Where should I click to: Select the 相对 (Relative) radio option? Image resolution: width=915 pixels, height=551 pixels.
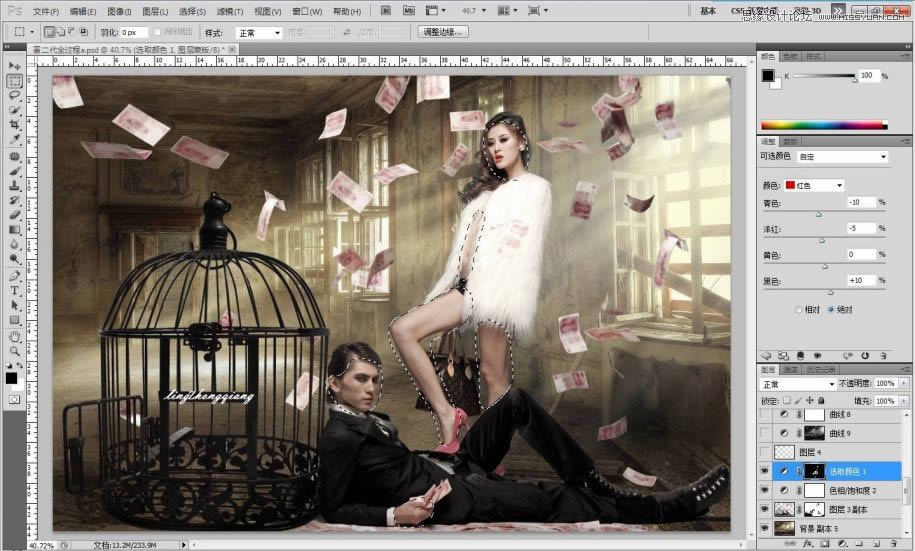coord(797,310)
